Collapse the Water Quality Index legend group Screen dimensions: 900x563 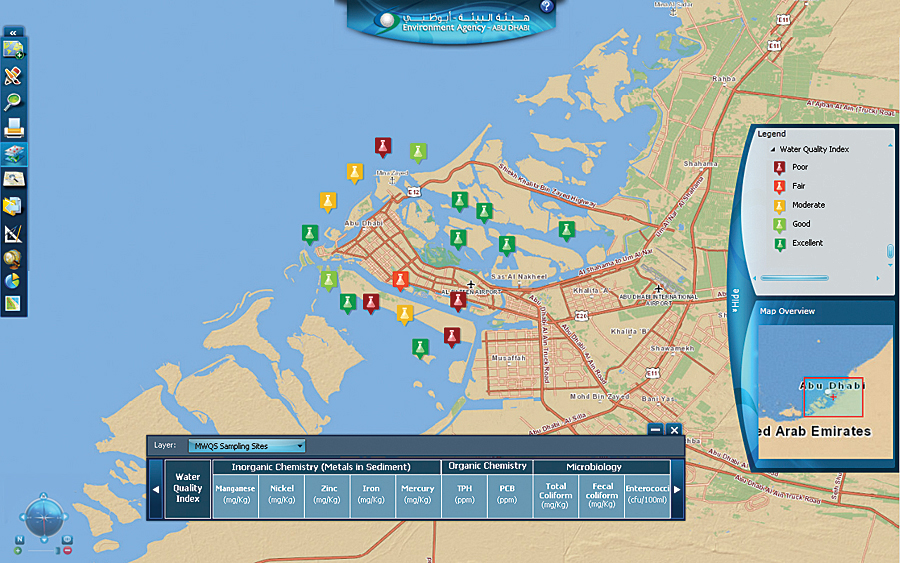771,149
